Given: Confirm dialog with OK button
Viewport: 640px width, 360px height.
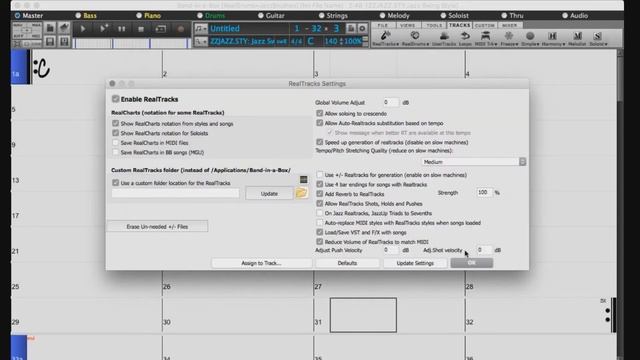Looking at the screenshot, I should [x=471, y=263].
